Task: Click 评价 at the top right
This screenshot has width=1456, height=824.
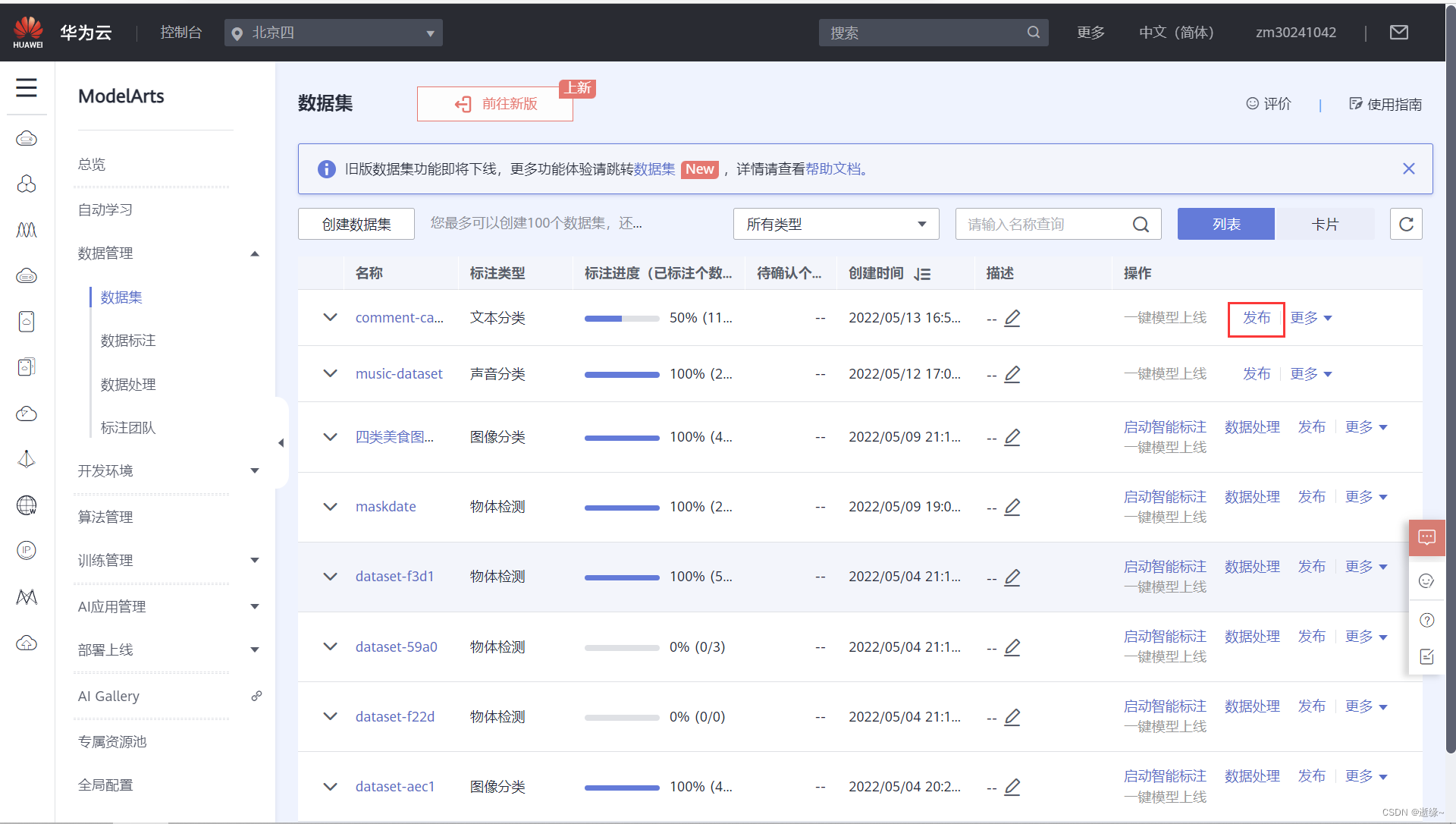Action: (1269, 104)
